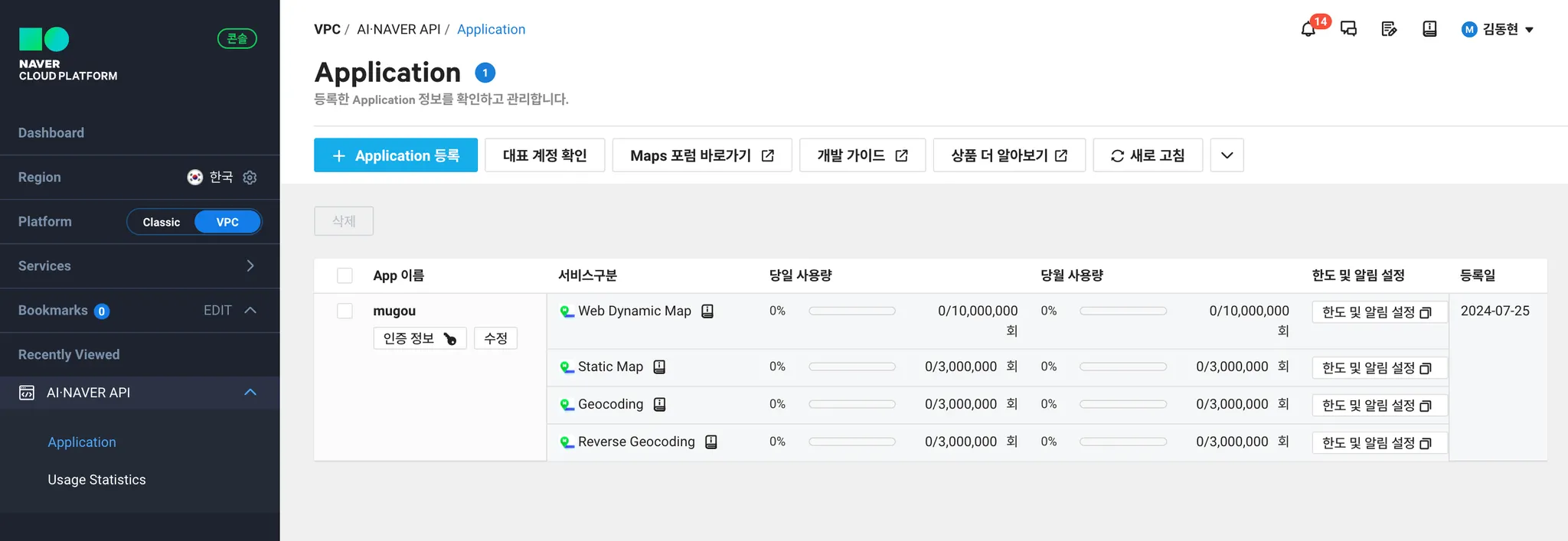The height and width of the screenshot is (541, 1568).
Task: Click the 2024-07-25 registration date
Action: (1494, 311)
